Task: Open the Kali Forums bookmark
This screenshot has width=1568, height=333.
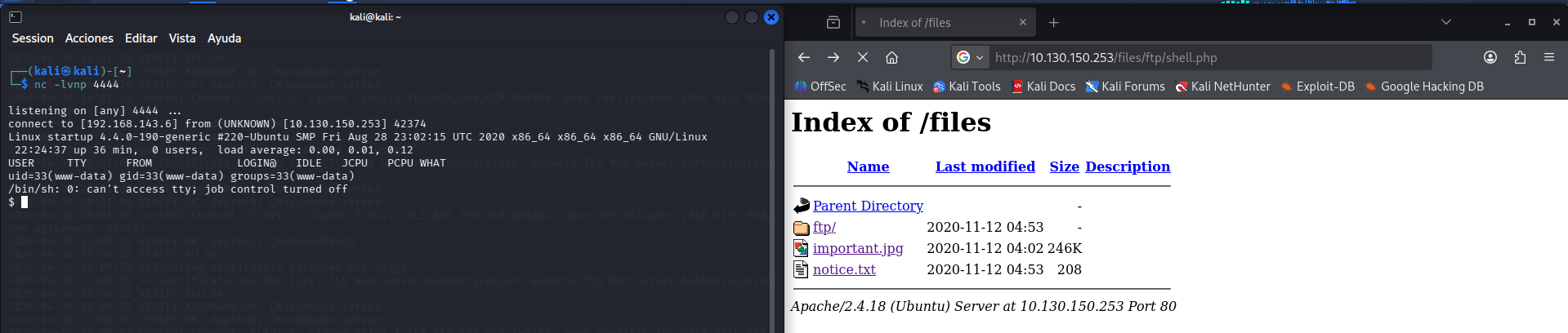Action: point(1125,87)
